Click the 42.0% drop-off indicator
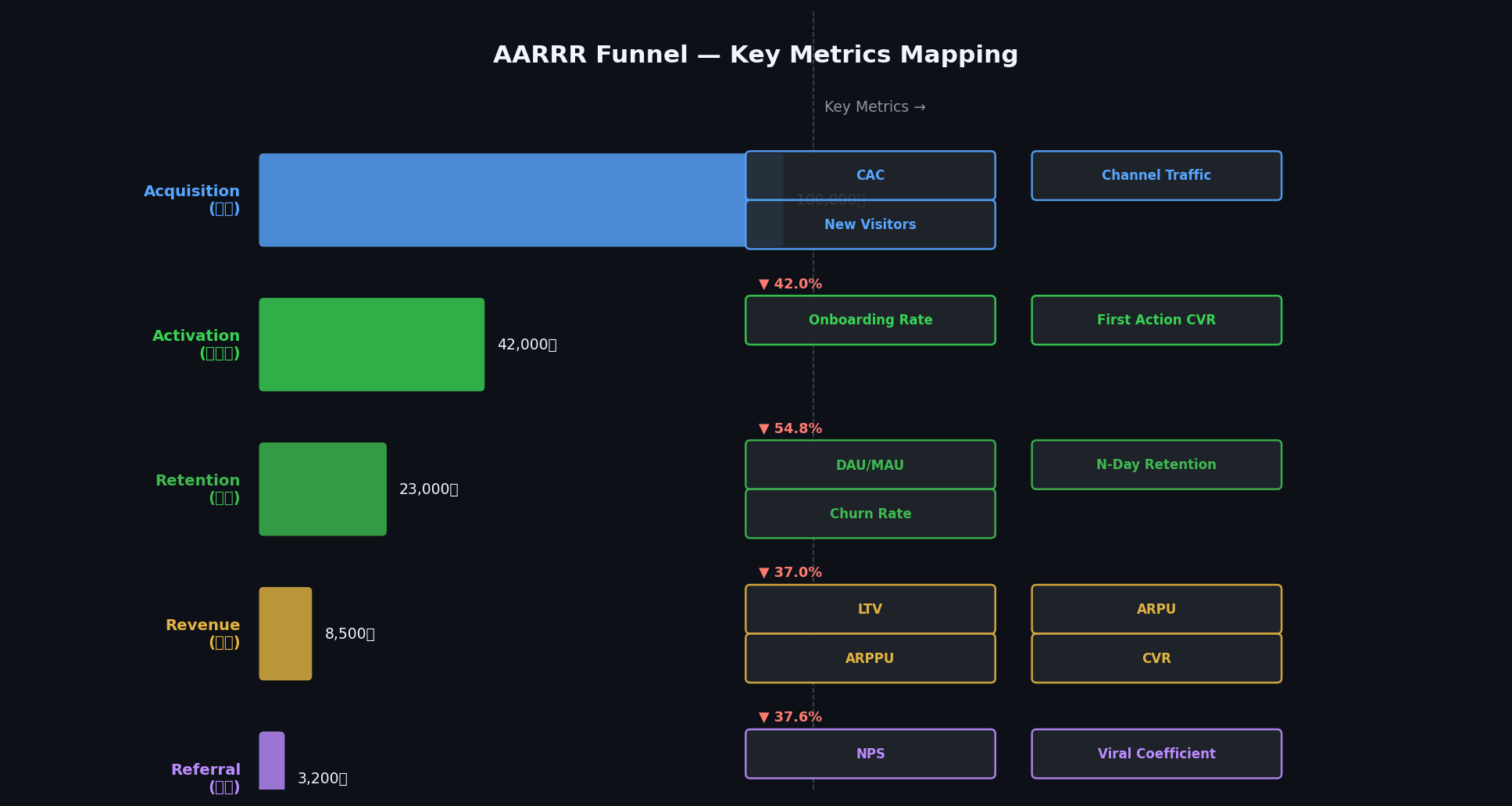The width and height of the screenshot is (1512, 806). tap(790, 285)
